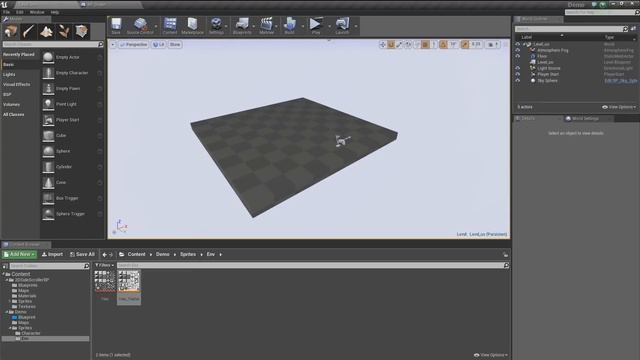
Task: Open World Outliner View Options dropdown
Action: (619, 107)
